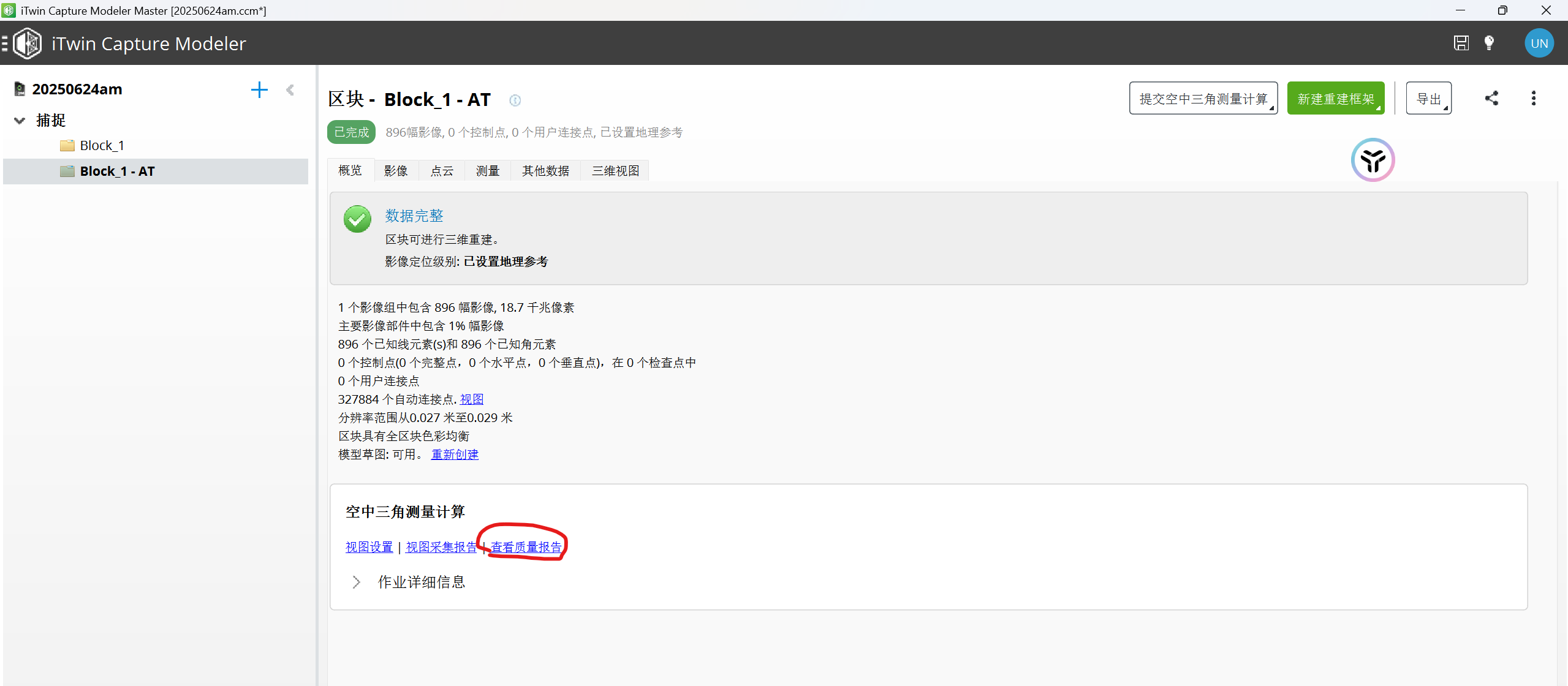Minimize the iTwin Capture Modeler window
The width and height of the screenshot is (1568, 686).
pyautogui.click(x=1460, y=10)
